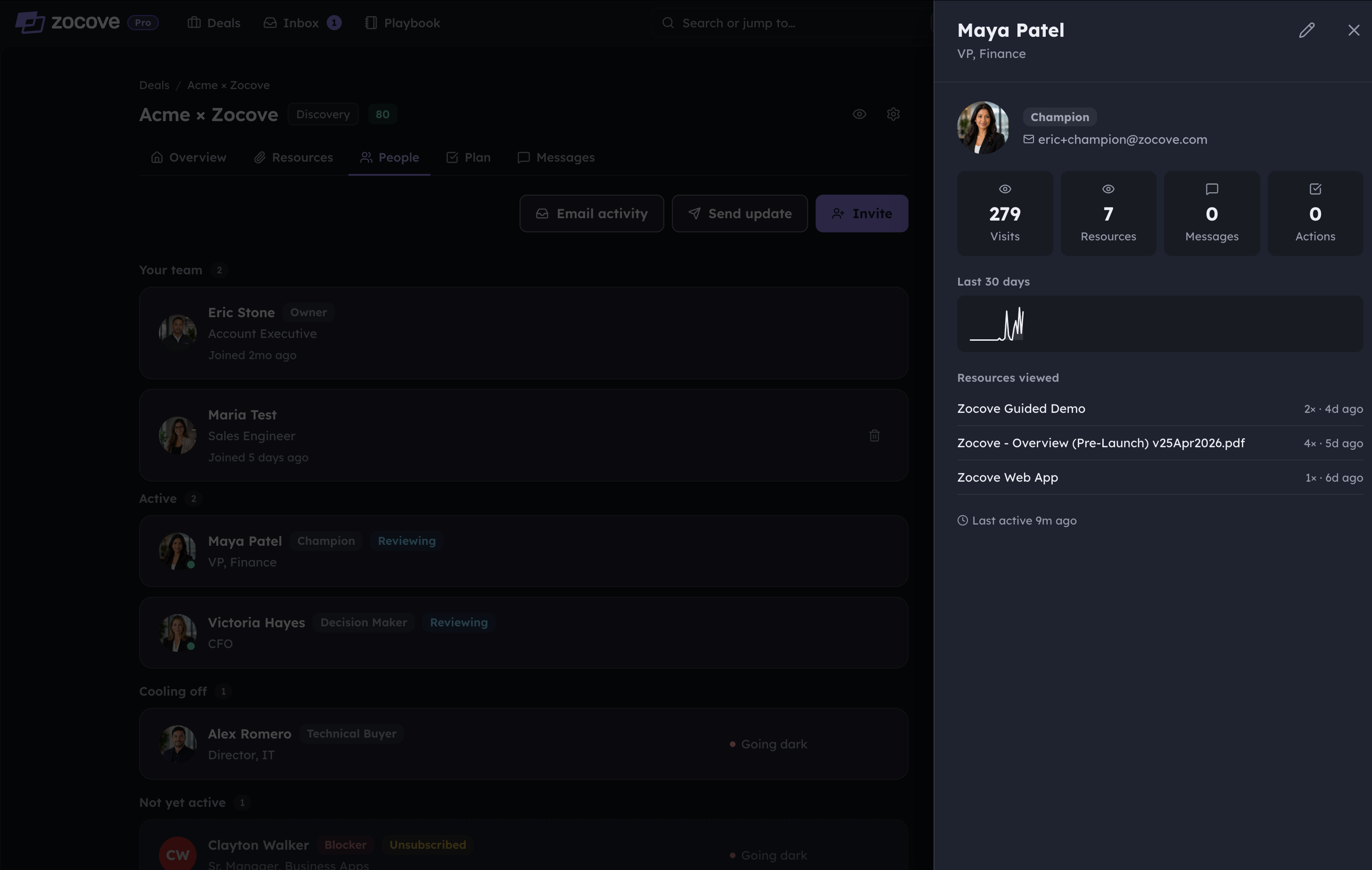
Task: Click the Inbox unread count badge
Action: click(x=334, y=23)
